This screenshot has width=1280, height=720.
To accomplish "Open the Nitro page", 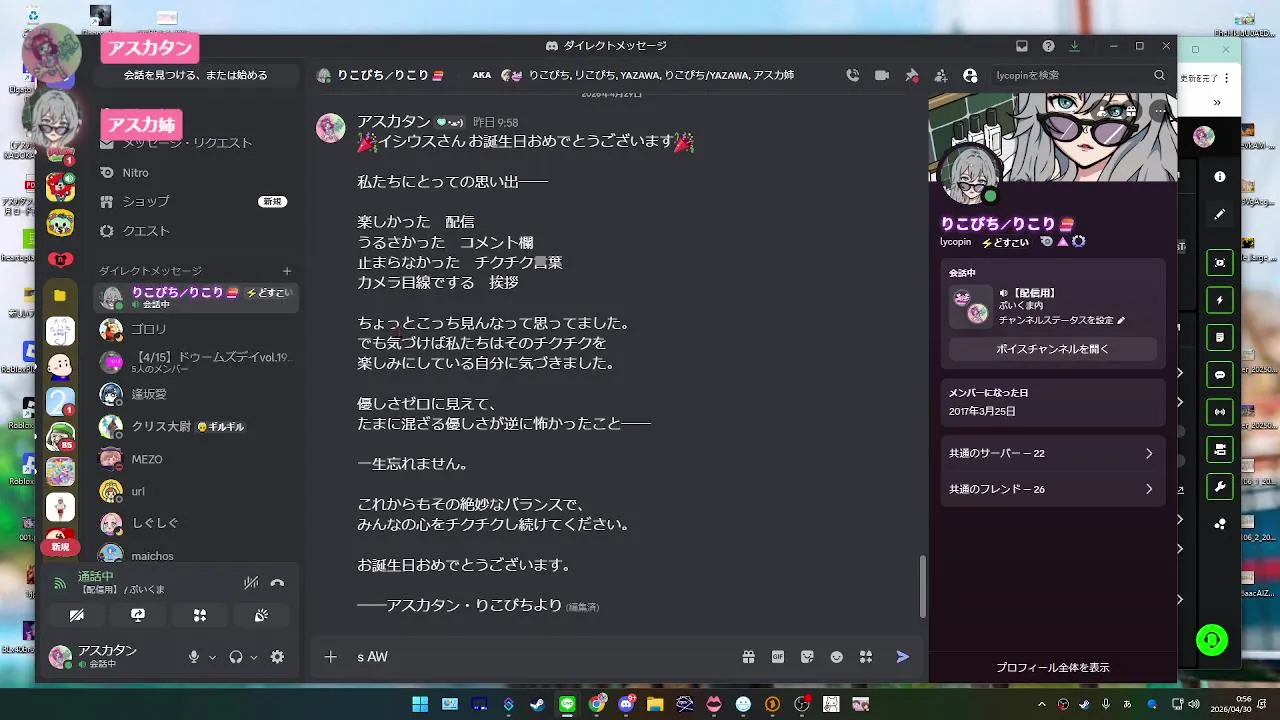I will (196, 173).
